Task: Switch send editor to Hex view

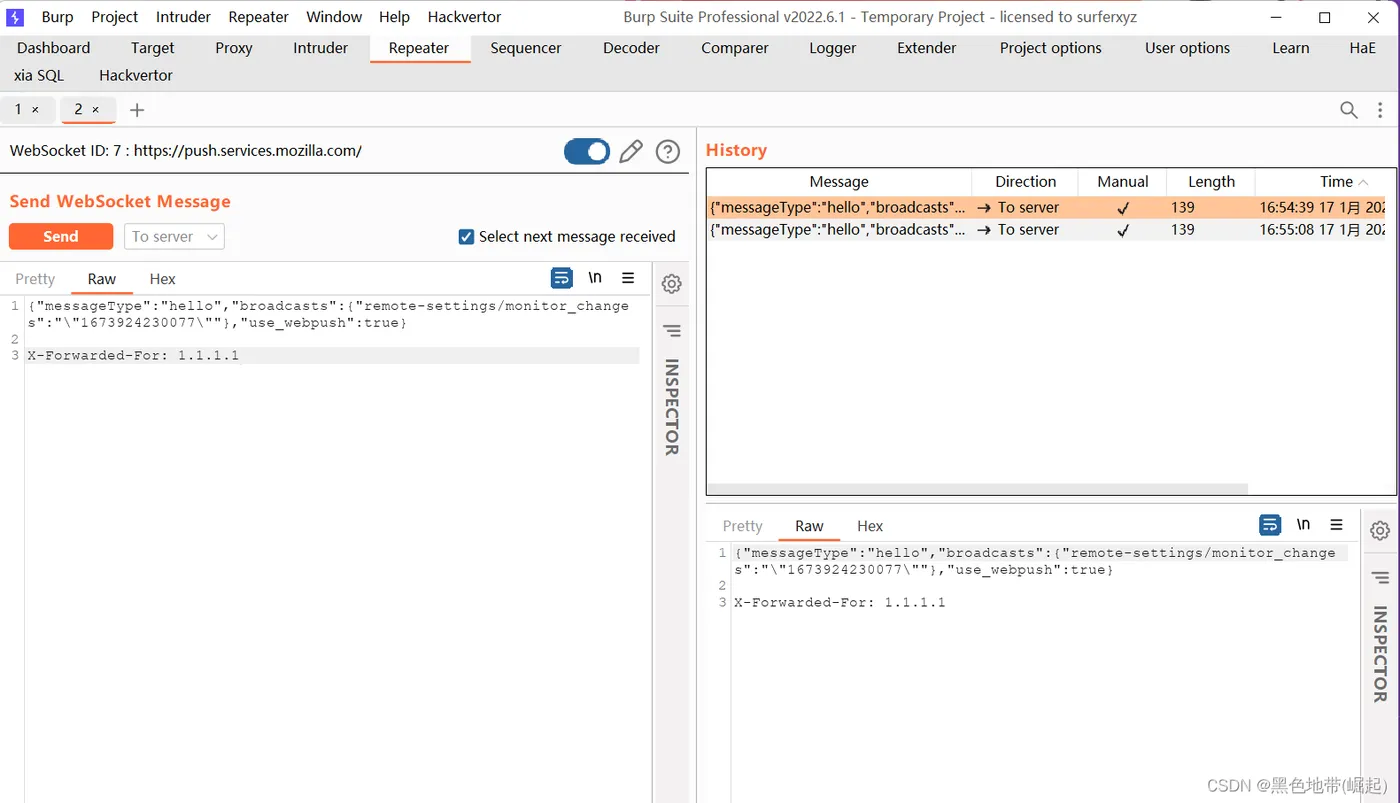Action: pyautogui.click(x=162, y=279)
